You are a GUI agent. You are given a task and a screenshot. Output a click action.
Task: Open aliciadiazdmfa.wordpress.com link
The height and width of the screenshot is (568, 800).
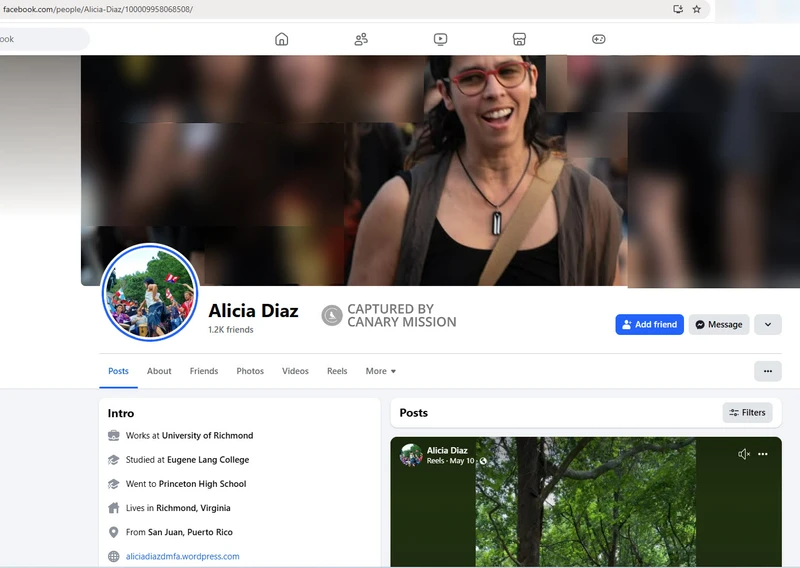click(183, 556)
